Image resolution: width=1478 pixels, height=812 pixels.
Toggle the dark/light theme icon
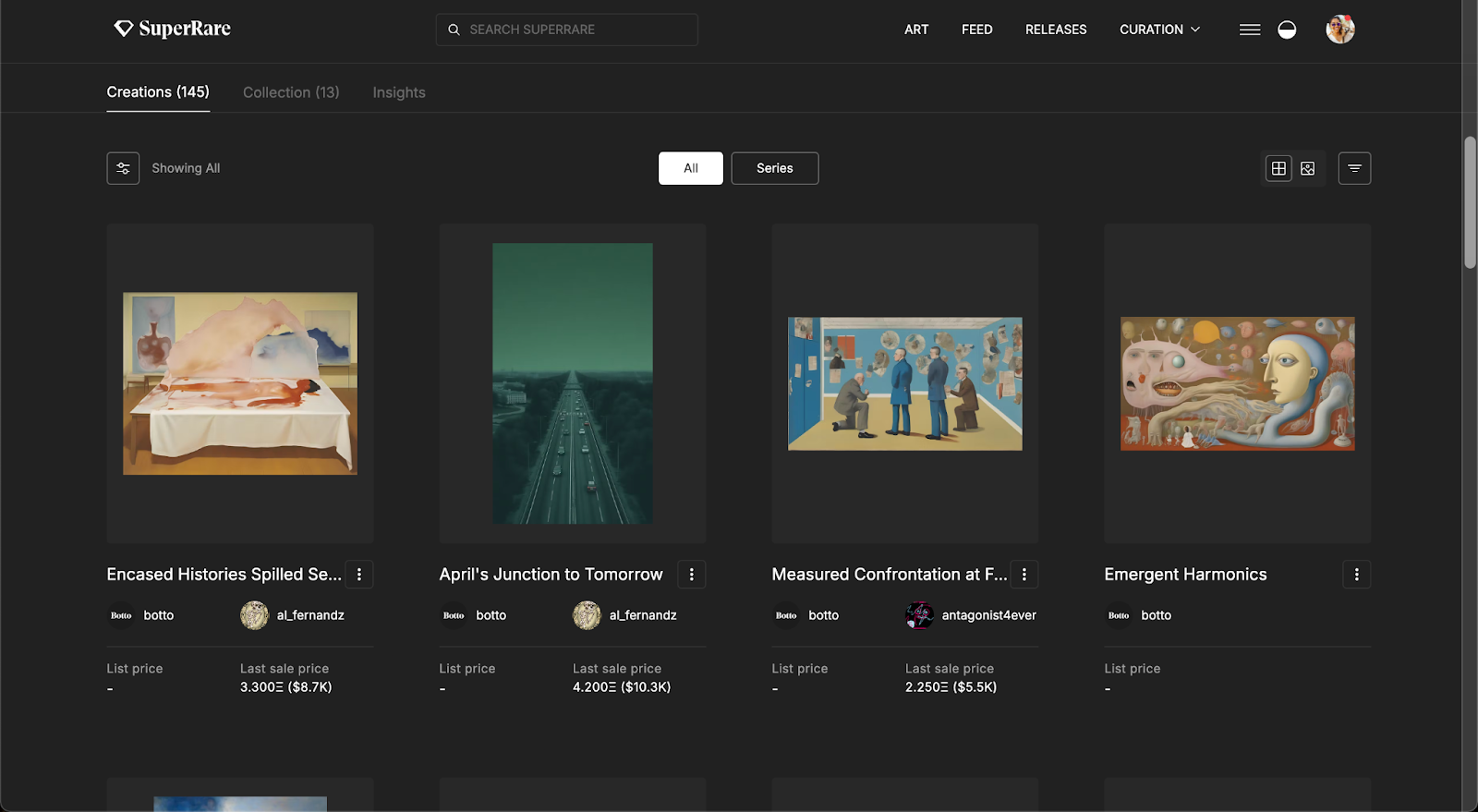[1287, 30]
